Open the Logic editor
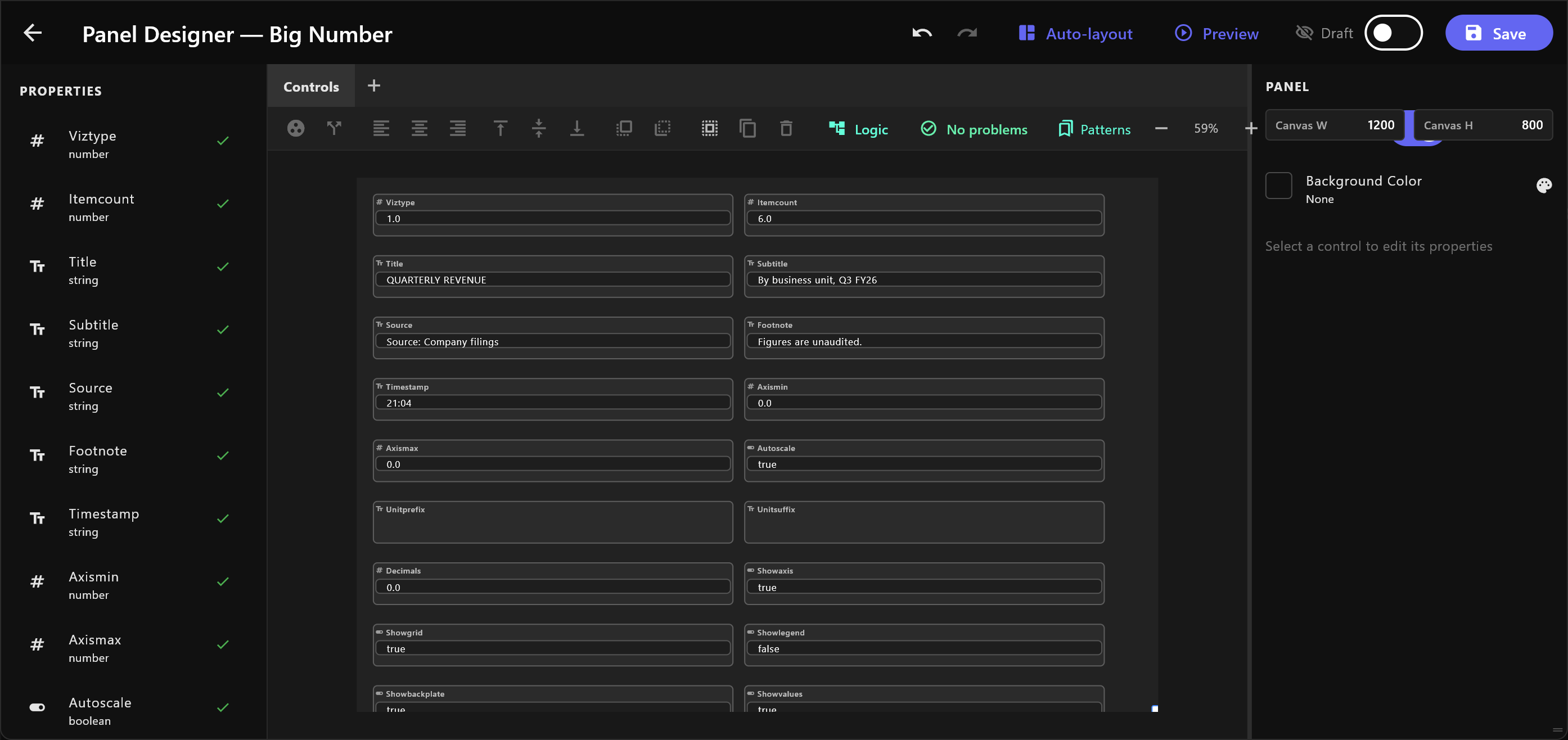 click(x=858, y=129)
